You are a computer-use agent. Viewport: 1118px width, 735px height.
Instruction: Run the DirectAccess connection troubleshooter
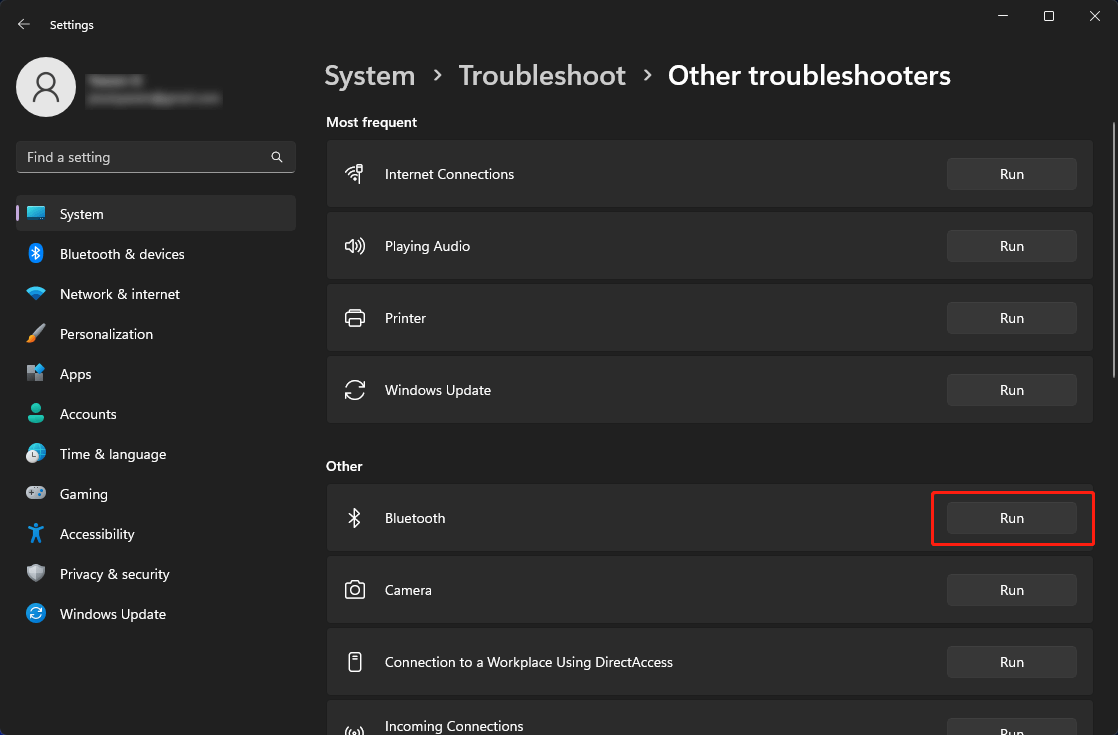tap(1011, 662)
